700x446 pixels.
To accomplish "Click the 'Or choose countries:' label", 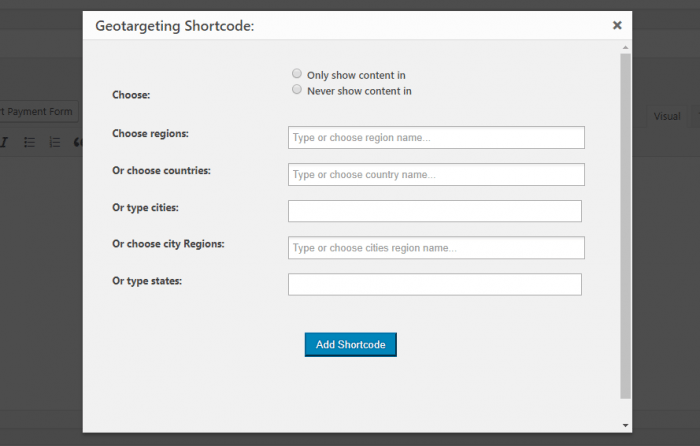I will point(161,171).
